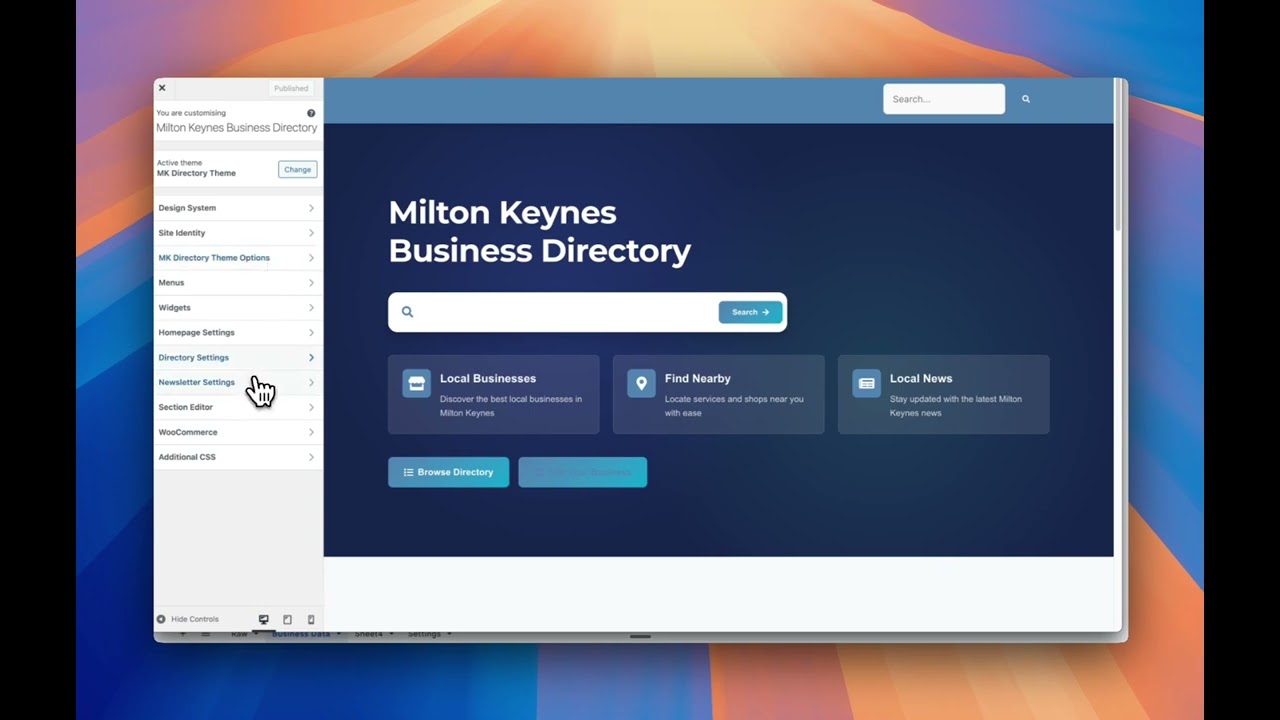Click the Milton Keynes Business Directory site title in sidebar
The height and width of the screenshot is (720, 1280).
point(236,128)
